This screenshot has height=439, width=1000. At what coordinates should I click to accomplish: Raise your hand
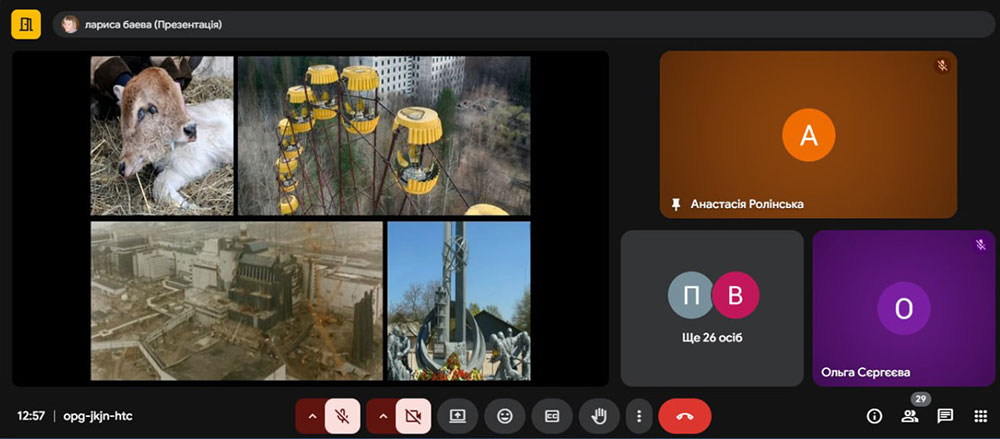pos(599,416)
